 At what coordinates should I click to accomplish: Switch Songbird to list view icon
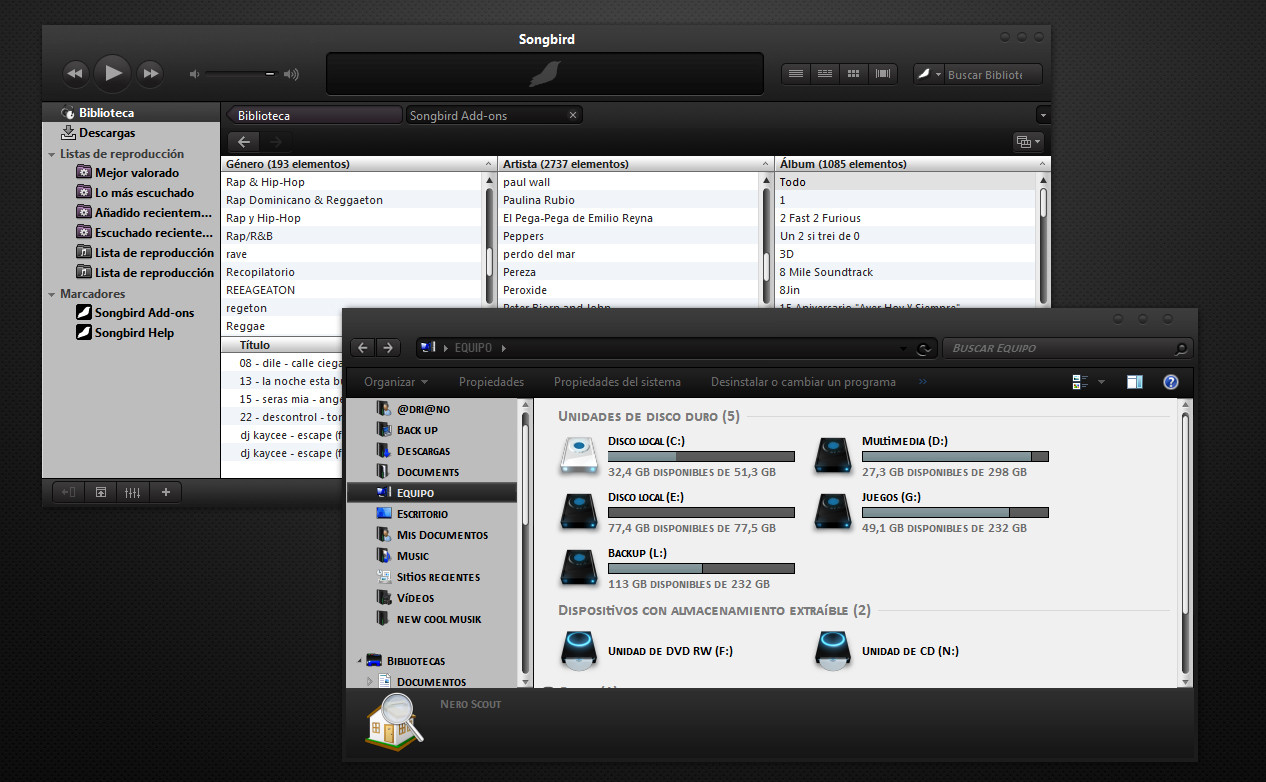(x=796, y=74)
